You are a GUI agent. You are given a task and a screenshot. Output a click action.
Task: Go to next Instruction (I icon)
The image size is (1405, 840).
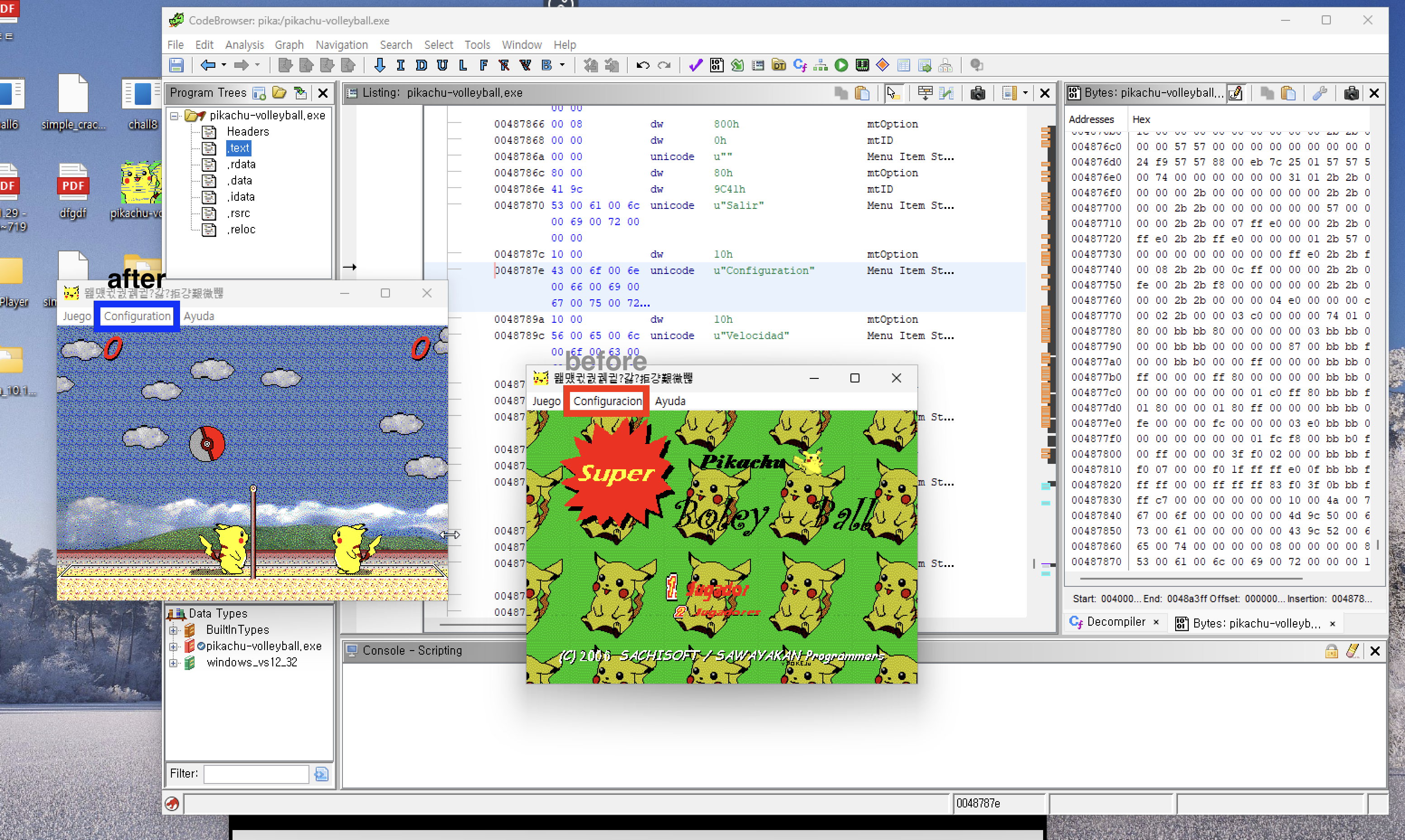400,66
